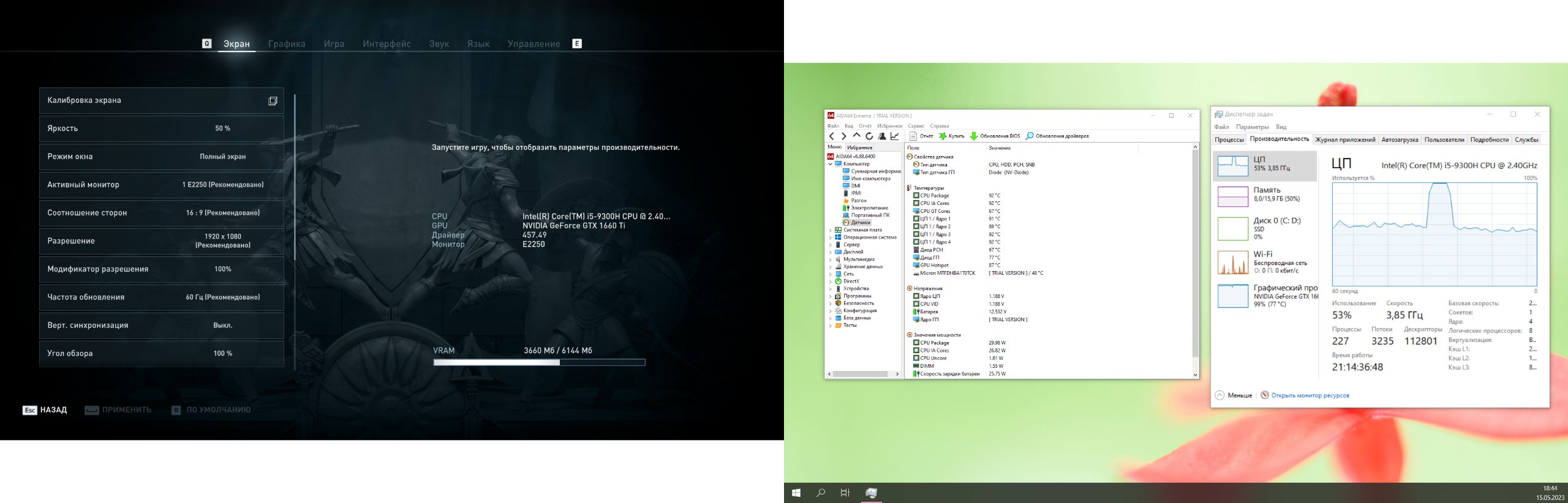Open Сервис menu in AIDA64
Viewport: 1568px width, 503px height.
916,126
